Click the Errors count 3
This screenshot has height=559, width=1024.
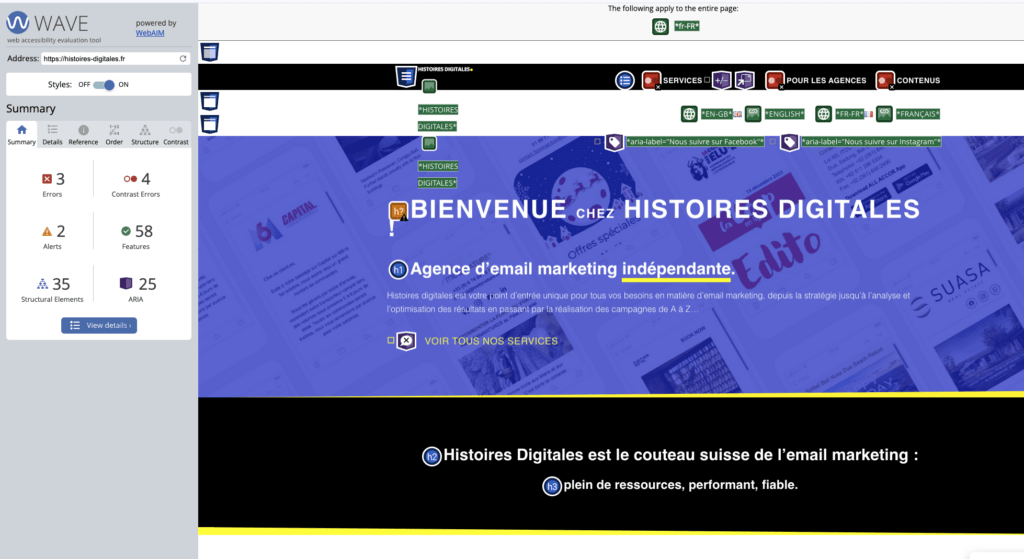pos(60,179)
